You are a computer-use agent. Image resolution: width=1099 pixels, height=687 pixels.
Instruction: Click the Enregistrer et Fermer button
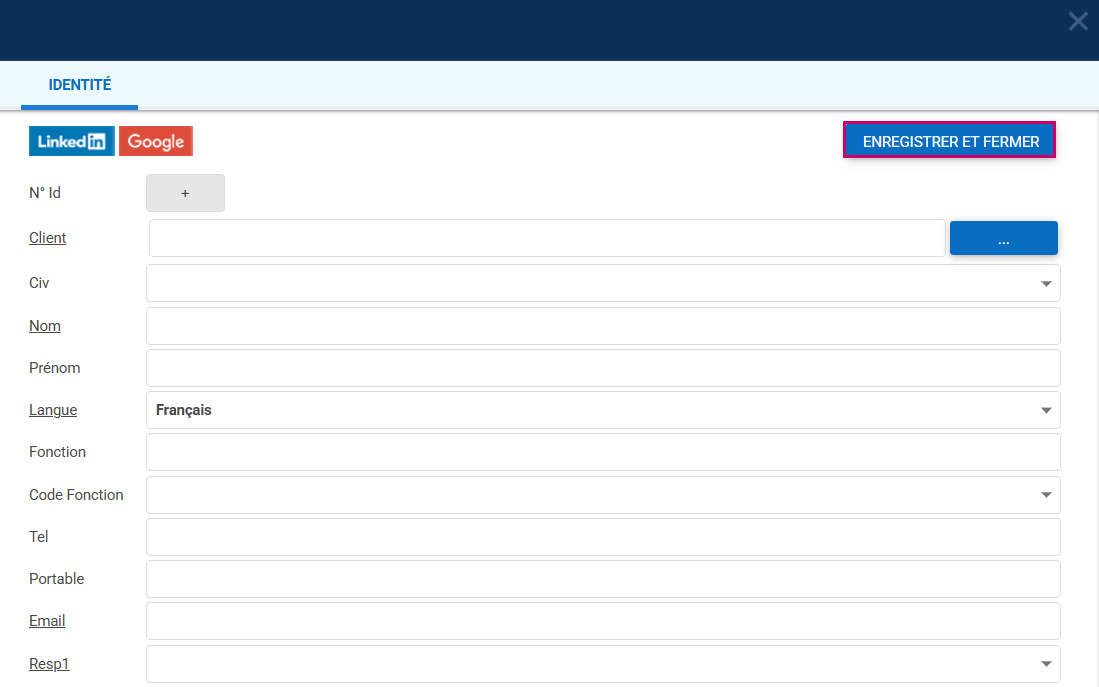click(x=950, y=141)
